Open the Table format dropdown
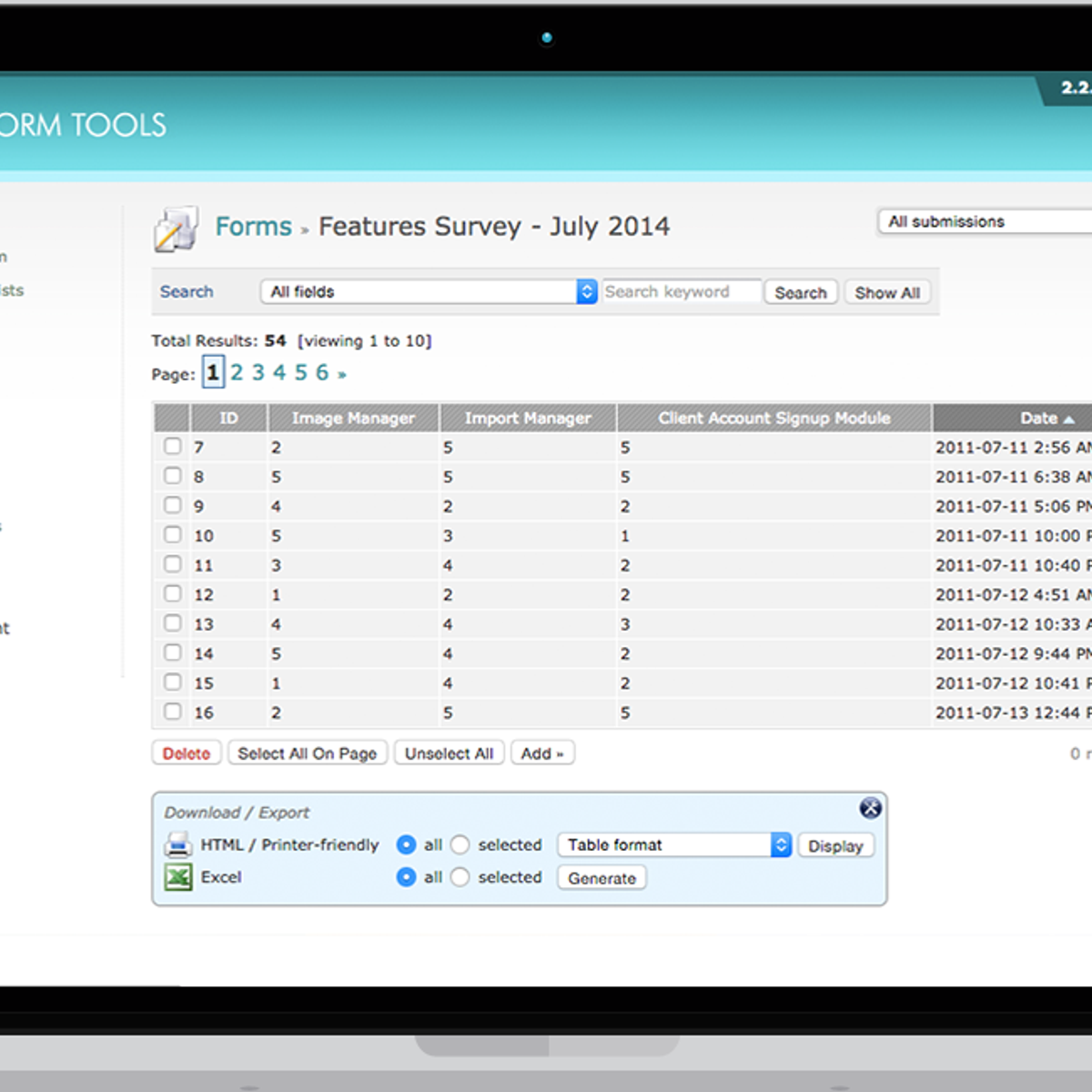 point(674,845)
